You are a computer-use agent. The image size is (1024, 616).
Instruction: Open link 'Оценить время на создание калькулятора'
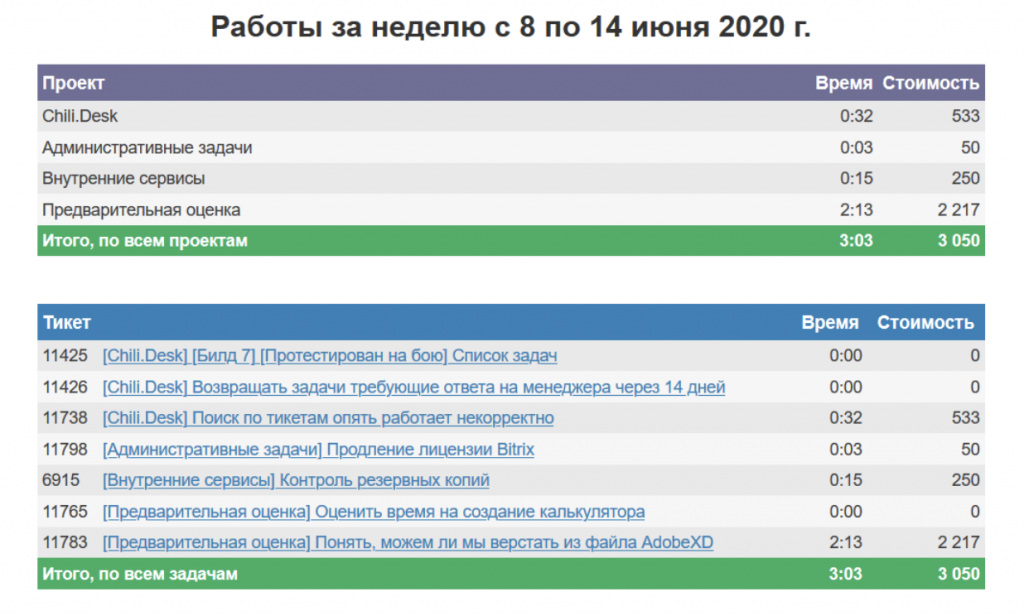373,512
